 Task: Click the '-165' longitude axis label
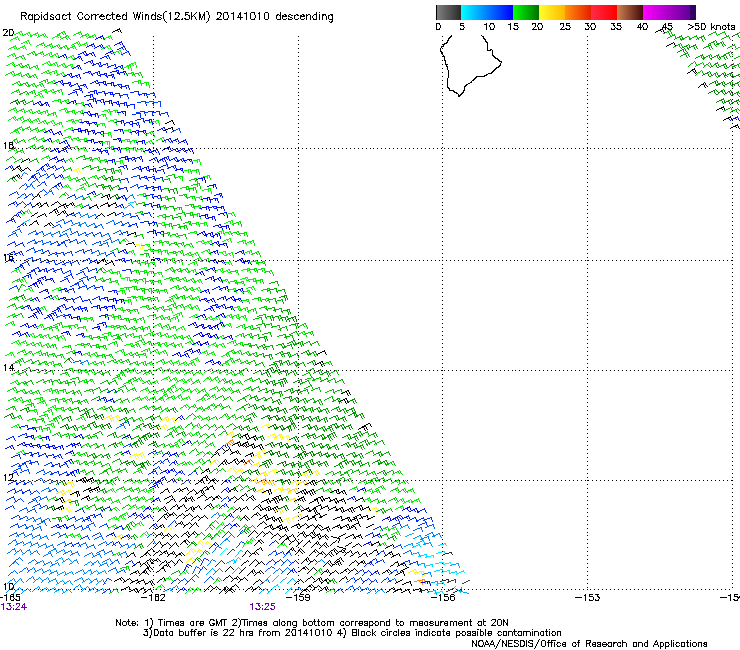pyautogui.click(x=10, y=597)
